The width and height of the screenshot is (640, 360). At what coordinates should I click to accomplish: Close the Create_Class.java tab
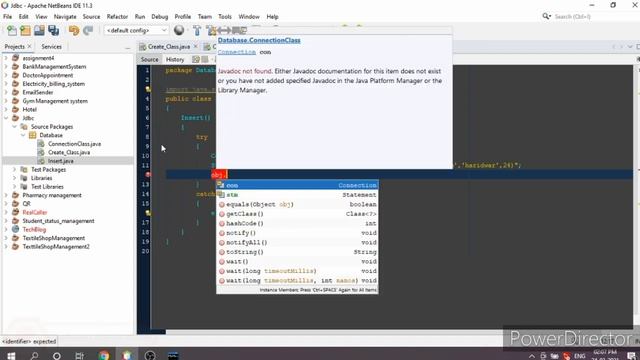[x=196, y=46]
